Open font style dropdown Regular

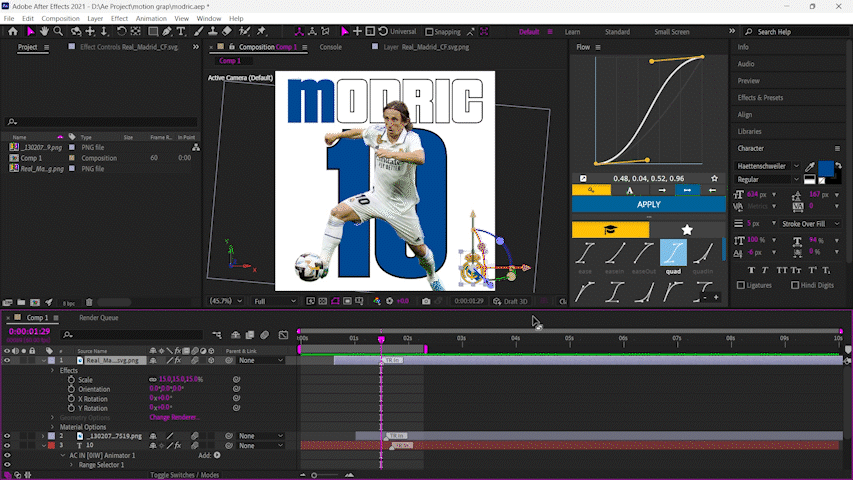tap(767, 180)
